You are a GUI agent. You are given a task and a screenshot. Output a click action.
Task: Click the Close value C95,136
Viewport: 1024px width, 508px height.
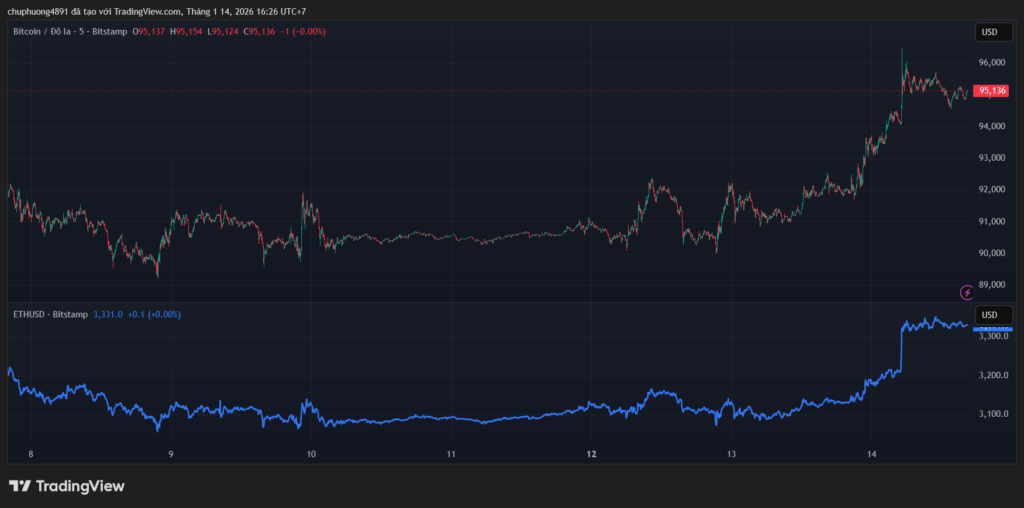260,32
